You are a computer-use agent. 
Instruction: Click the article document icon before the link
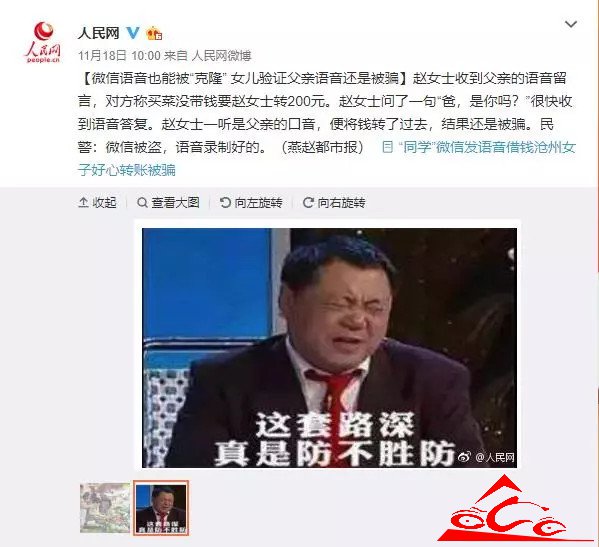[387, 147]
